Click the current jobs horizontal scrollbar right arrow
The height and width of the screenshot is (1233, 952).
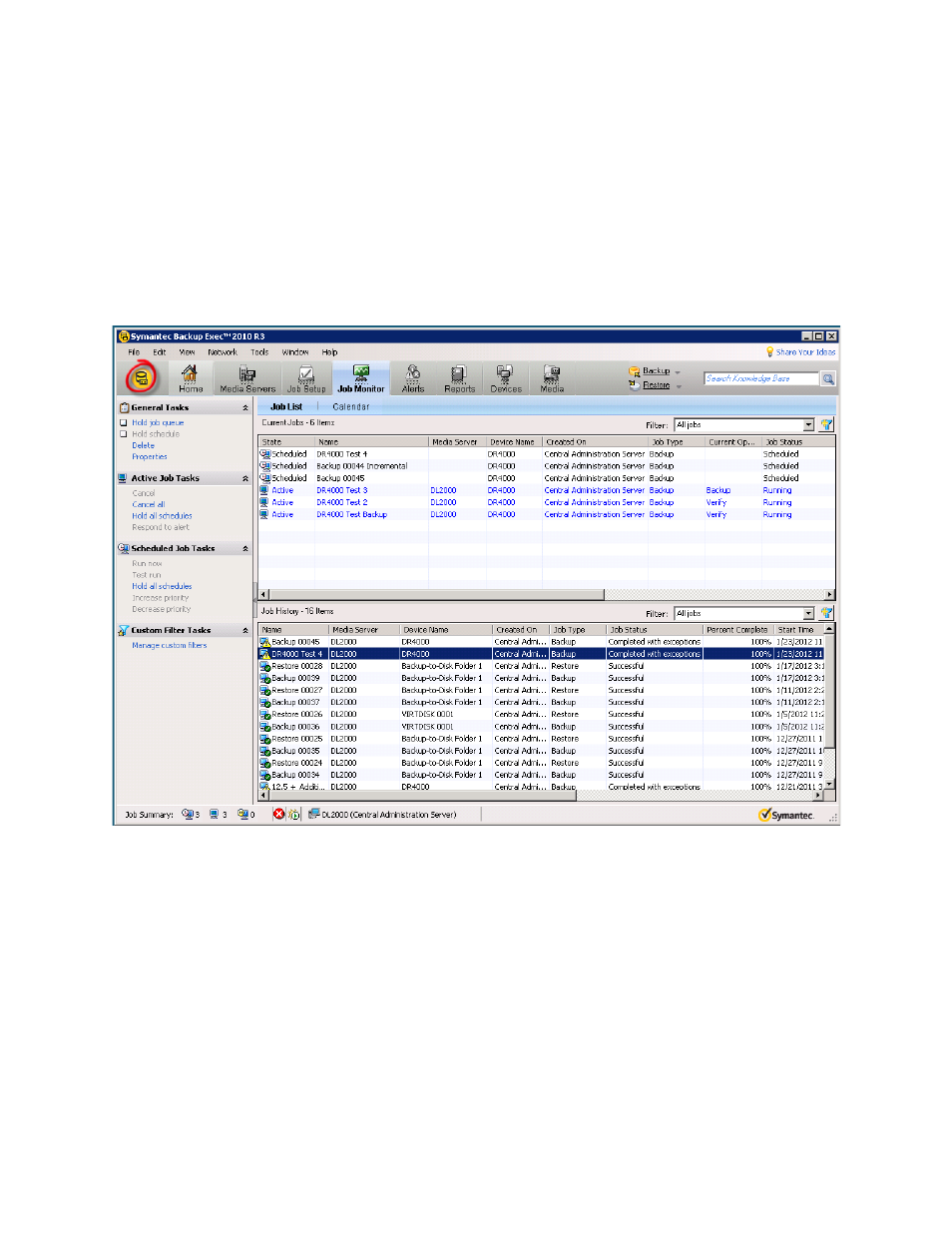pos(829,594)
